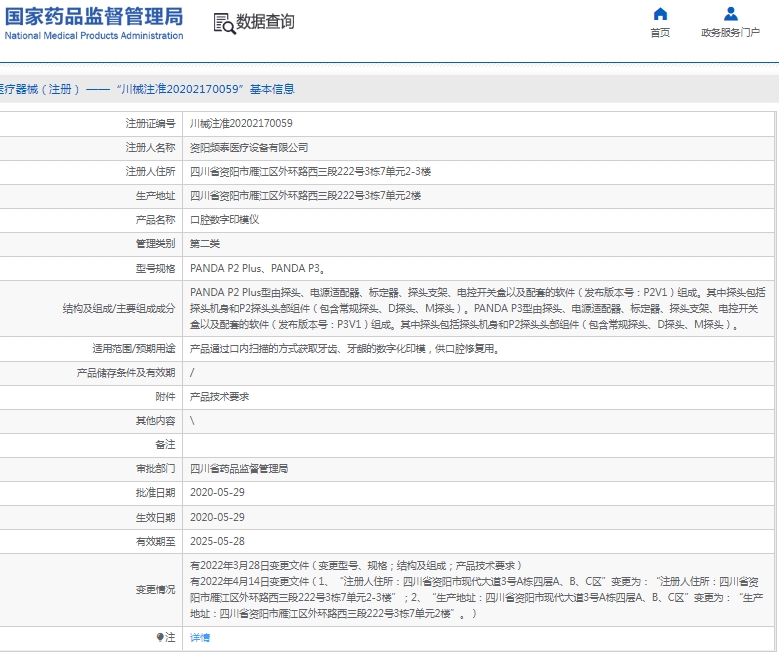The width and height of the screenshot is (779, 655).
Task: Click the 有效期至 row label
Action: pyautogui.click(x=155, y=541)
